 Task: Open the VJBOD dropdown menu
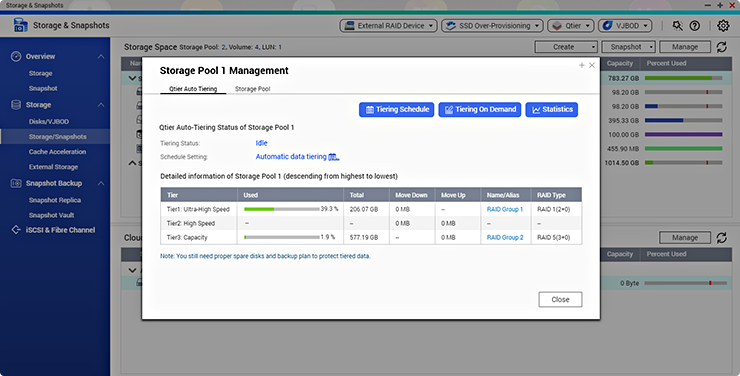click(x=625, y=26)
